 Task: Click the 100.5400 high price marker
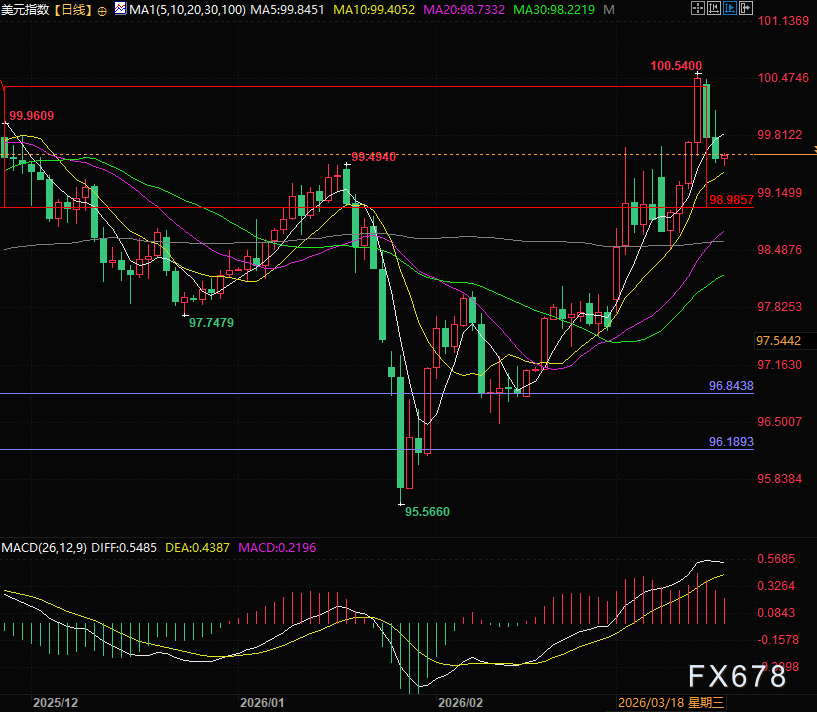(676, 66)
